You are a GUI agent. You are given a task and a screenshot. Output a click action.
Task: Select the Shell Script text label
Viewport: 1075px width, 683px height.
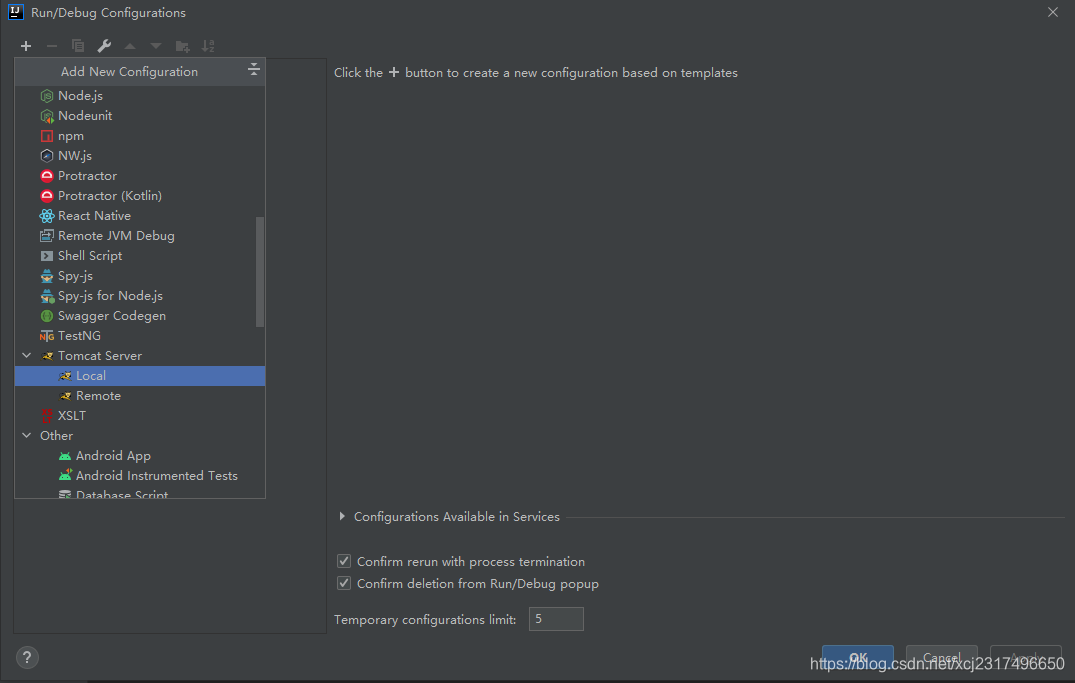(90, 256)
